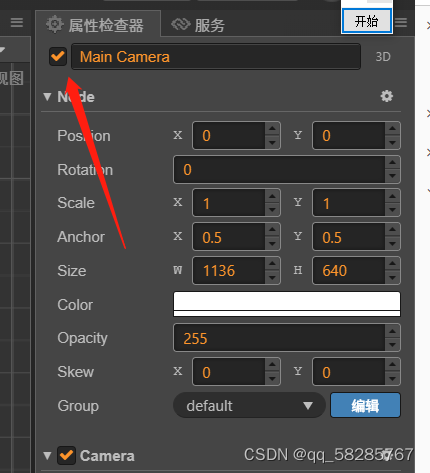Screen dimensions: 430x473
Task: Click the 开始 button
Action: [x=367, y=21]
